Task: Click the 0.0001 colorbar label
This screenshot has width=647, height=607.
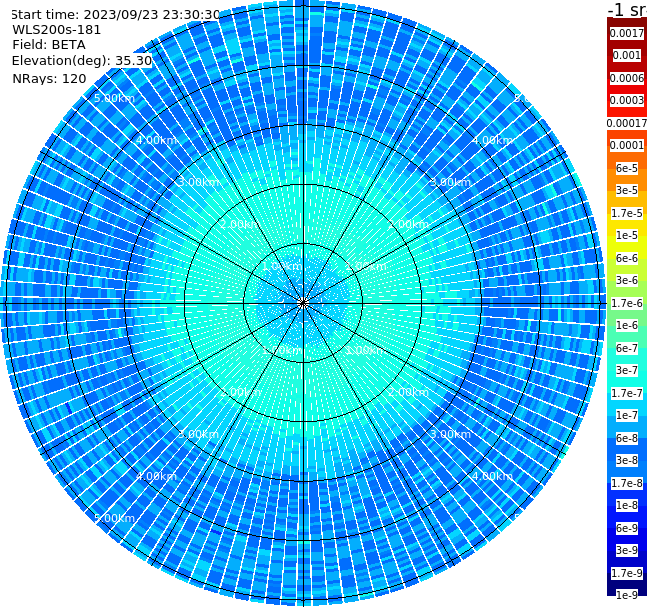Action: (627, 145)
